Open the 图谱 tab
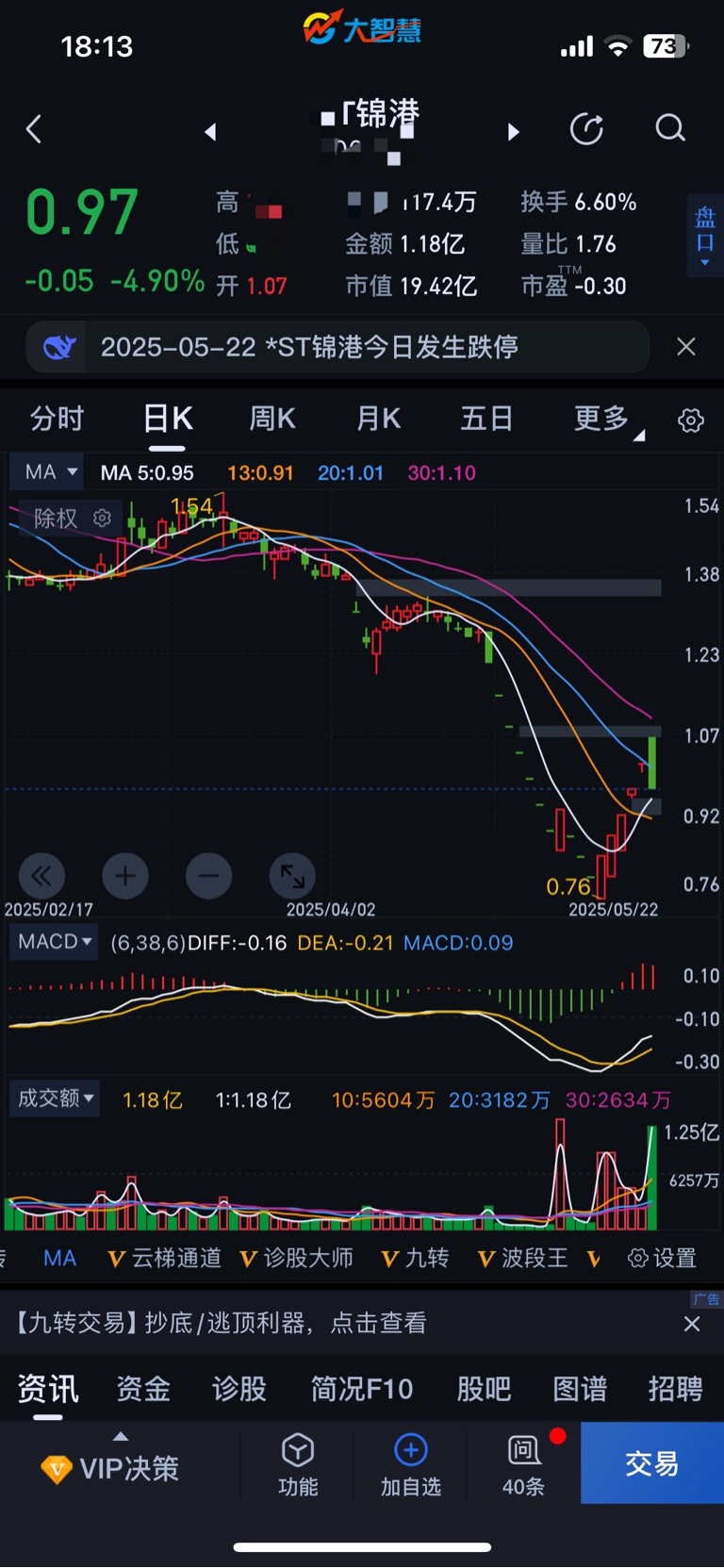Viewport: 724px width, 1568px height. 580,1388
